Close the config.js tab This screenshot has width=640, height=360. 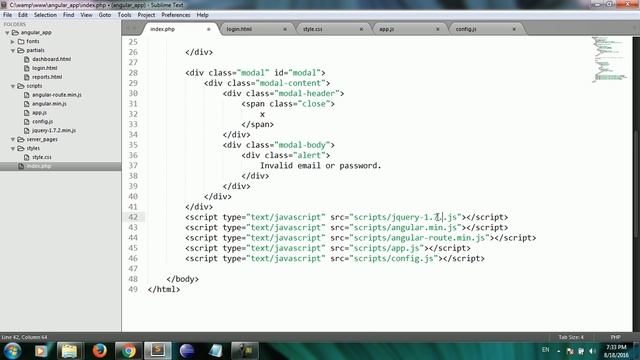point(514,29)
